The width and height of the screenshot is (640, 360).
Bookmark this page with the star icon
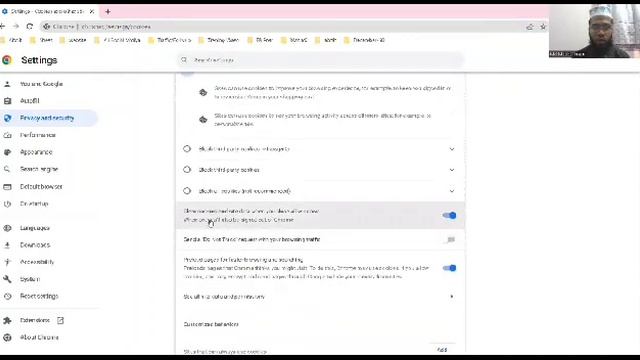click(x=543, y=27)
